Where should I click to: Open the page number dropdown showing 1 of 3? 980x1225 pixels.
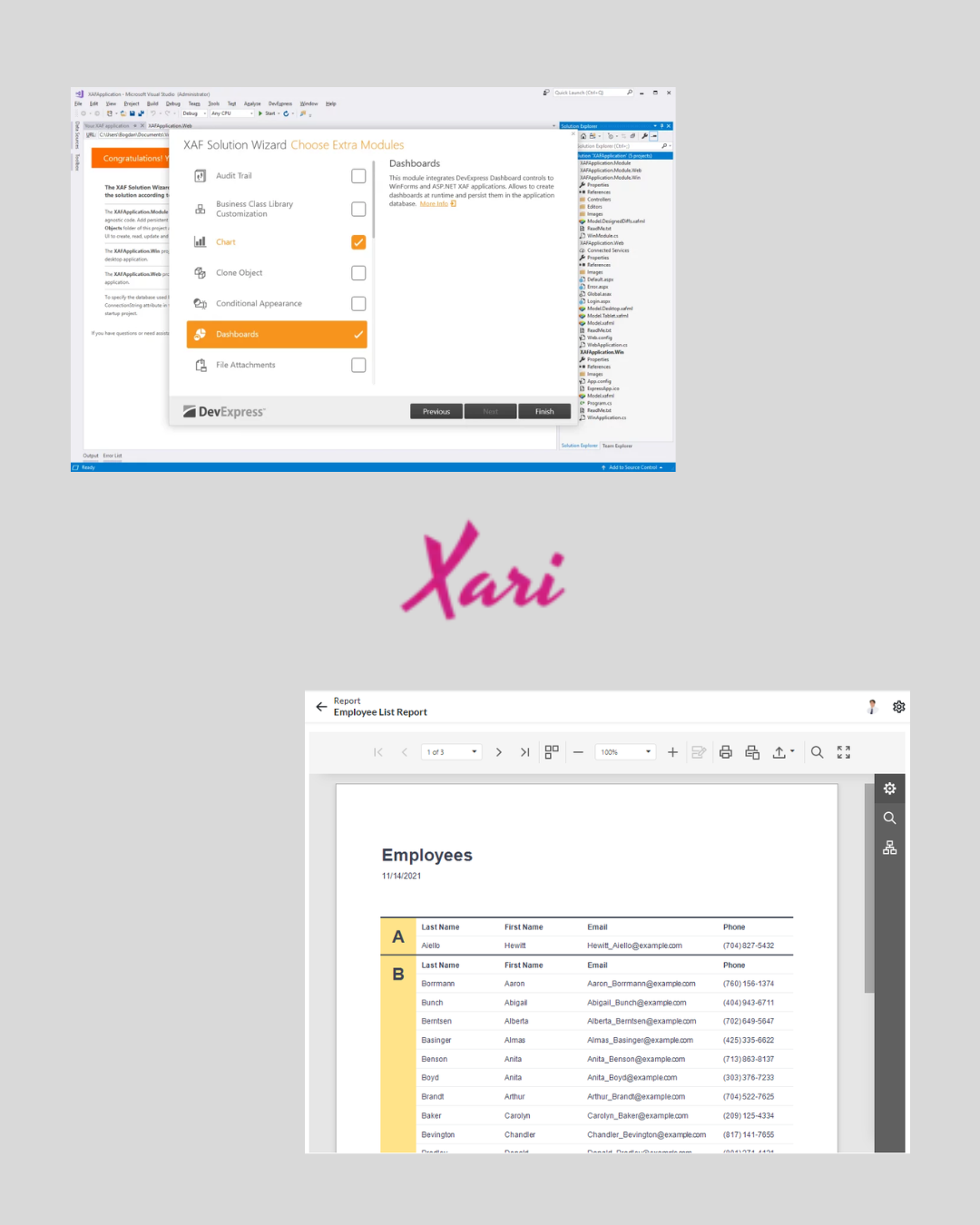(x=452, y=752)
